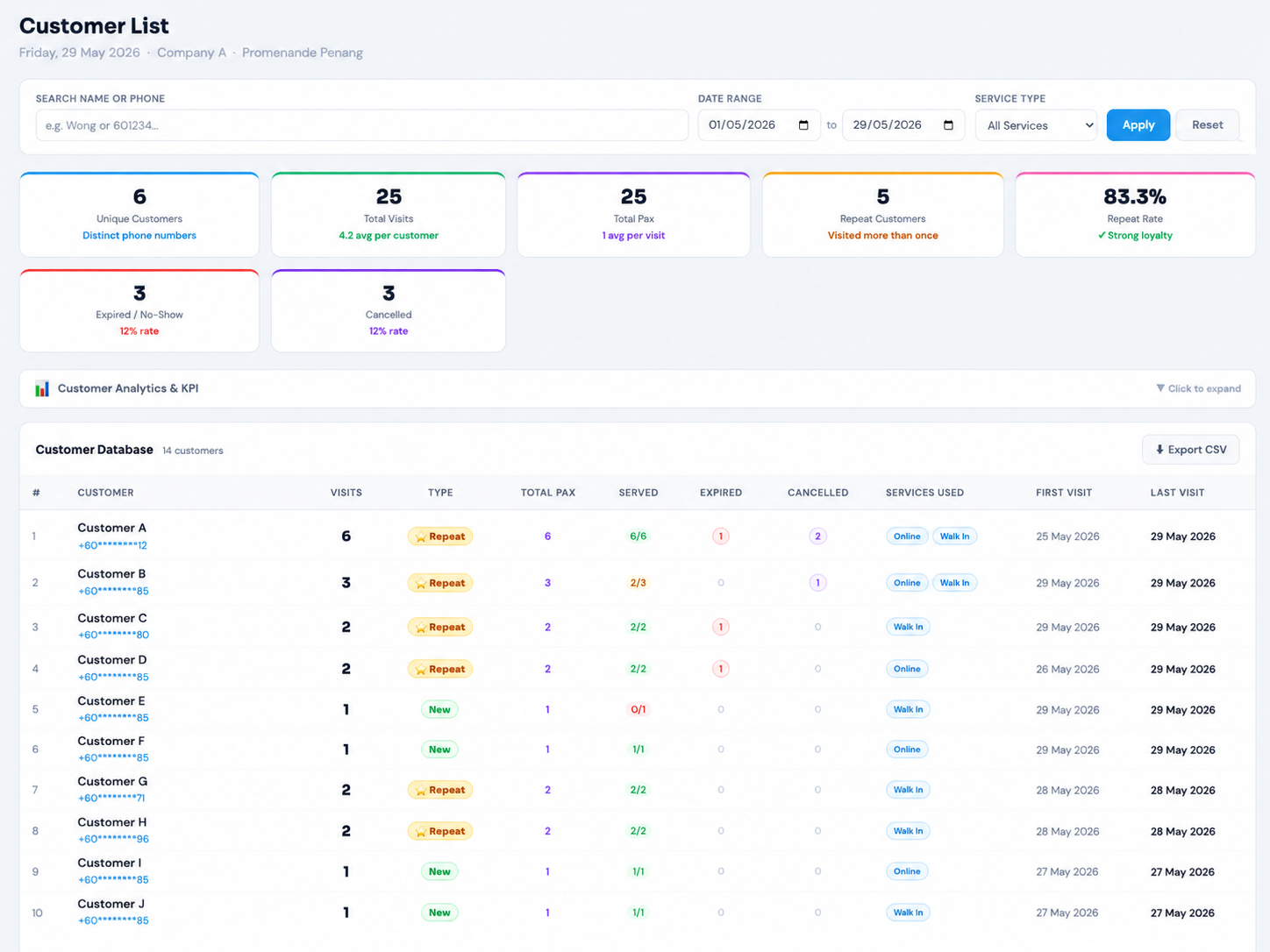Sort by the LAST VISIT column header
1270x952 pixels.
point(1177,493)
